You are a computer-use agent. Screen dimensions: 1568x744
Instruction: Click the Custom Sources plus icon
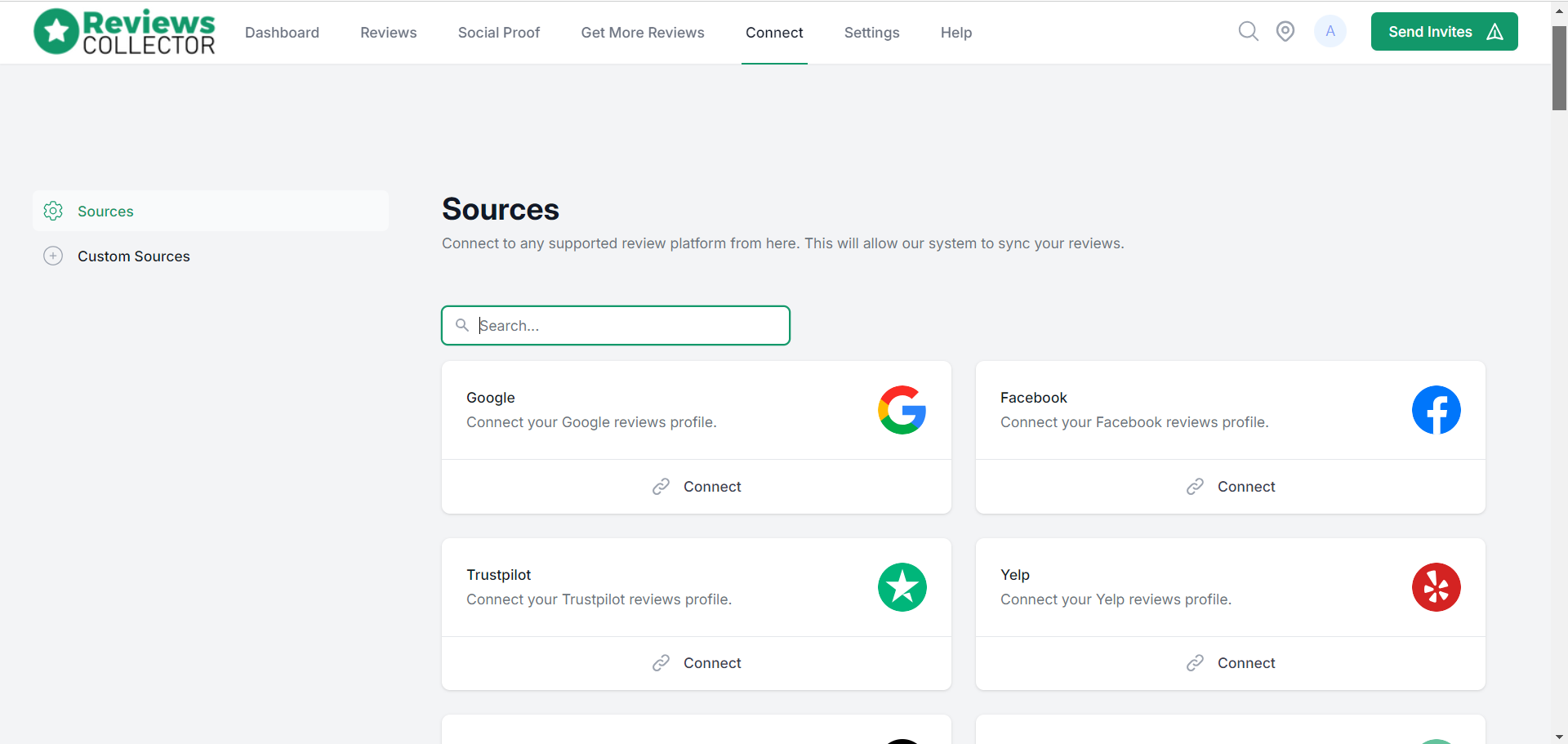pyautogui.click(x=53, y=256)
